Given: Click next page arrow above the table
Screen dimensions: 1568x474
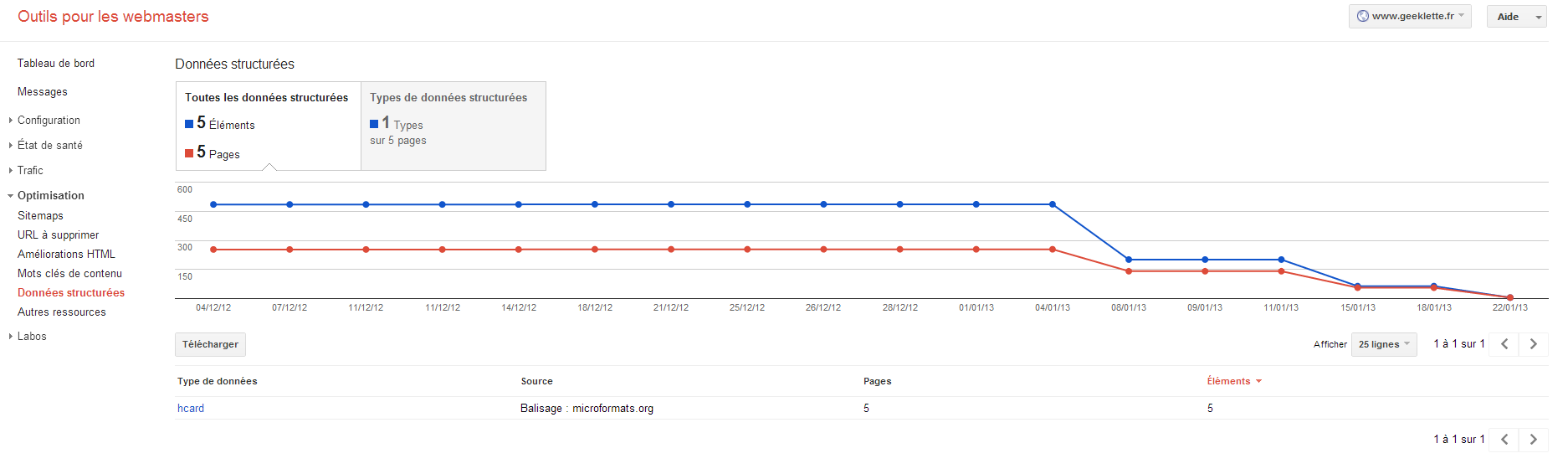Looking at the screenshot, I should tap(1533, 344).
